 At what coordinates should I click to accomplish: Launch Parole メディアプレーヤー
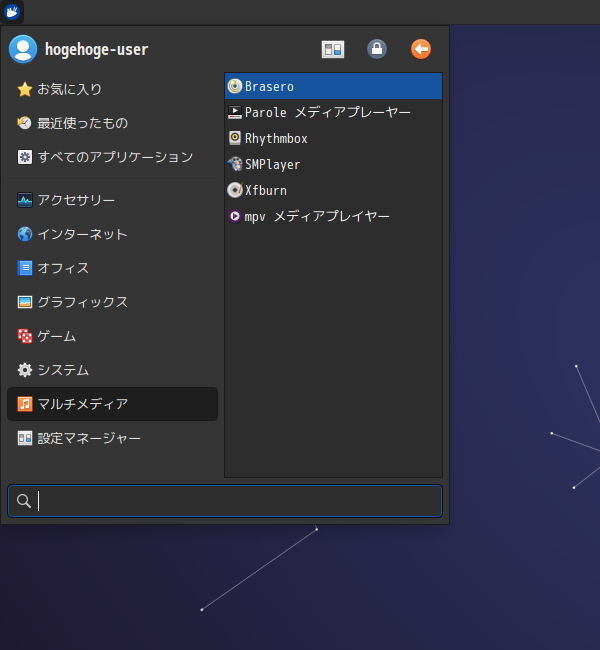click(333, 112)
